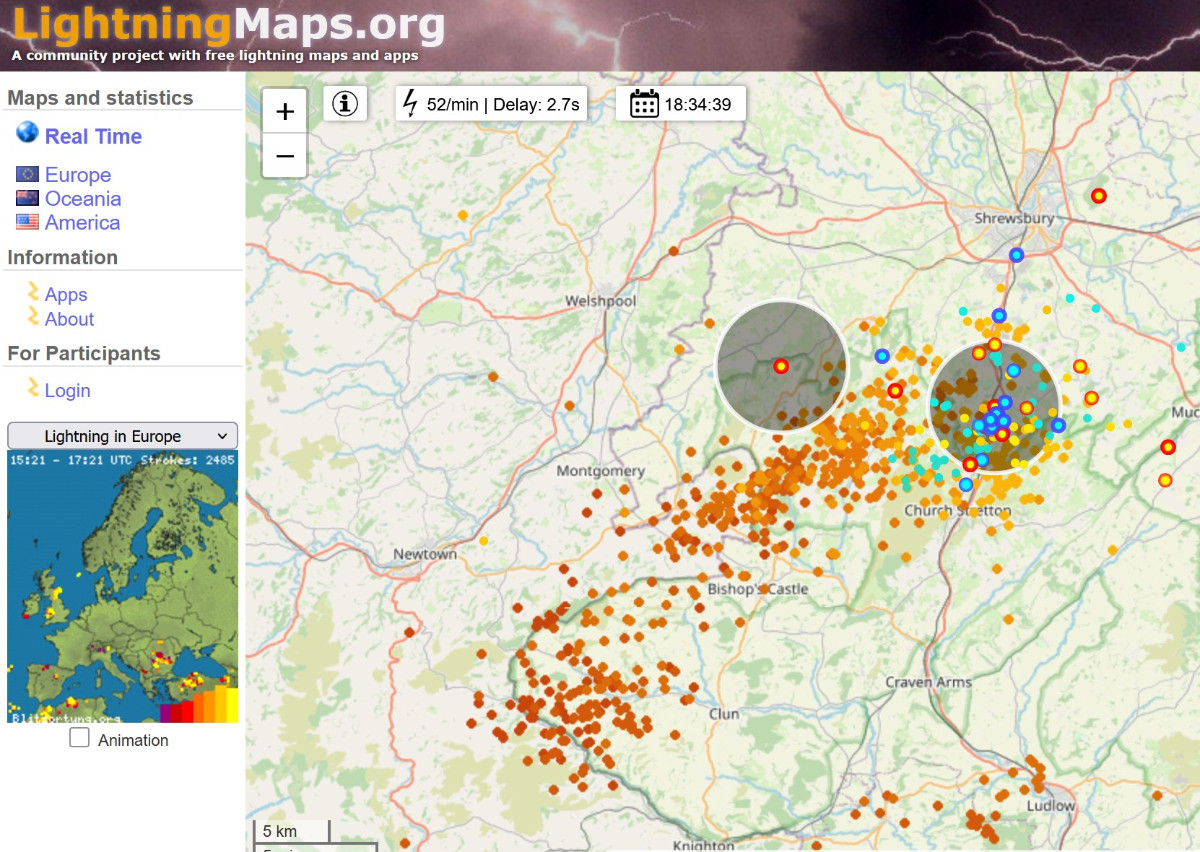Click the For Participants heading
The image size is (1200, 852).
click(x=84, y=353)
